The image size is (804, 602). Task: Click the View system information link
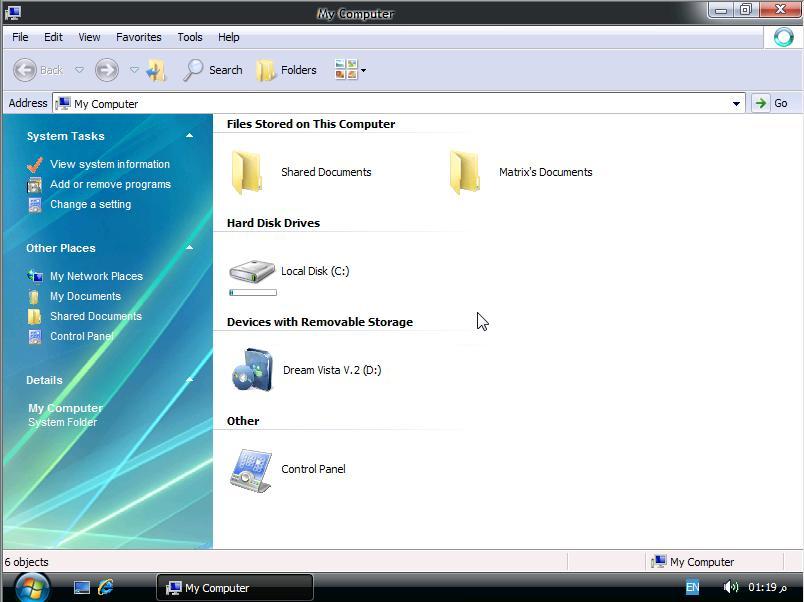click(110, 164)
